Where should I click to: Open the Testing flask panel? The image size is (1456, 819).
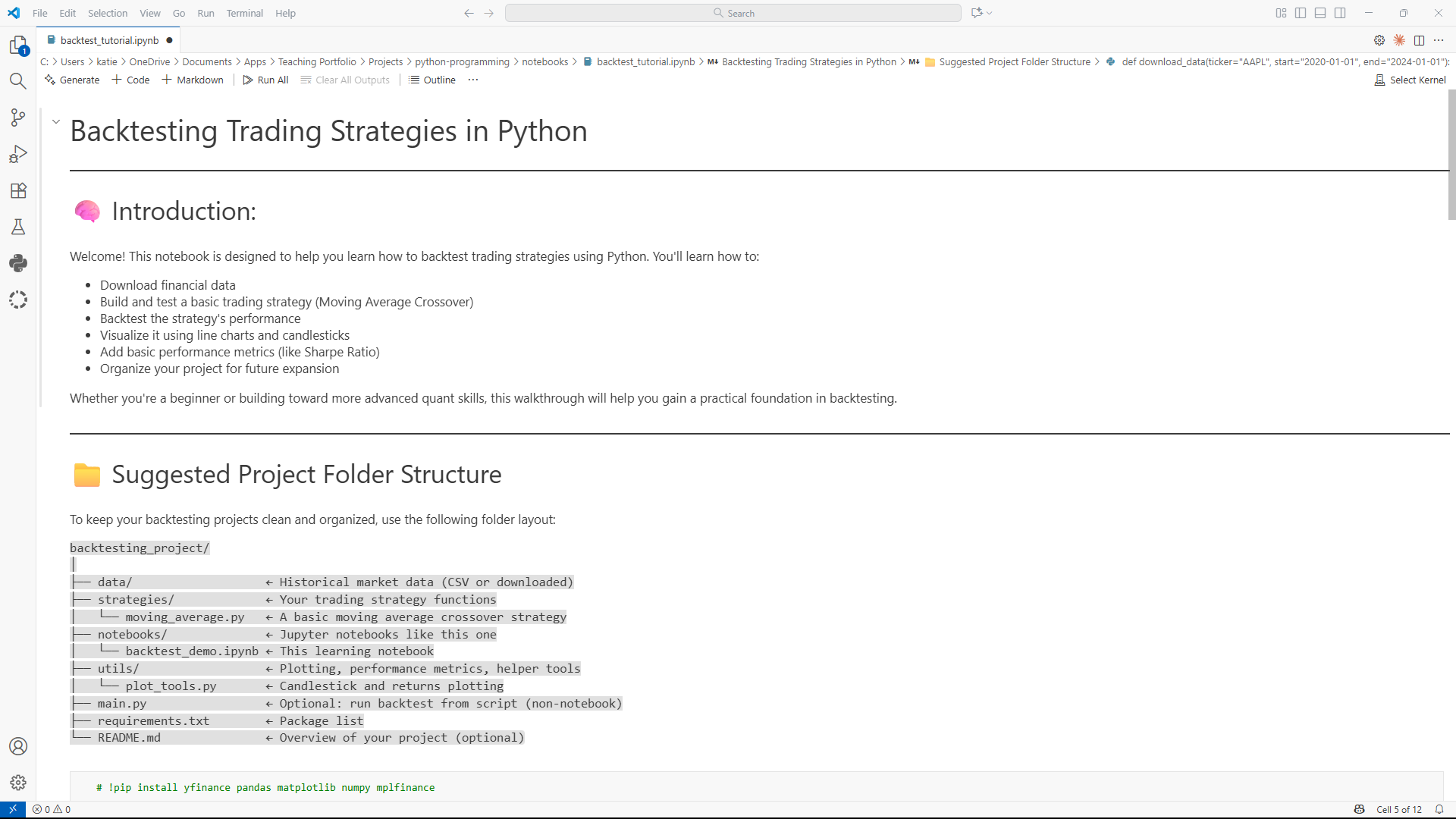click(18, 227)
